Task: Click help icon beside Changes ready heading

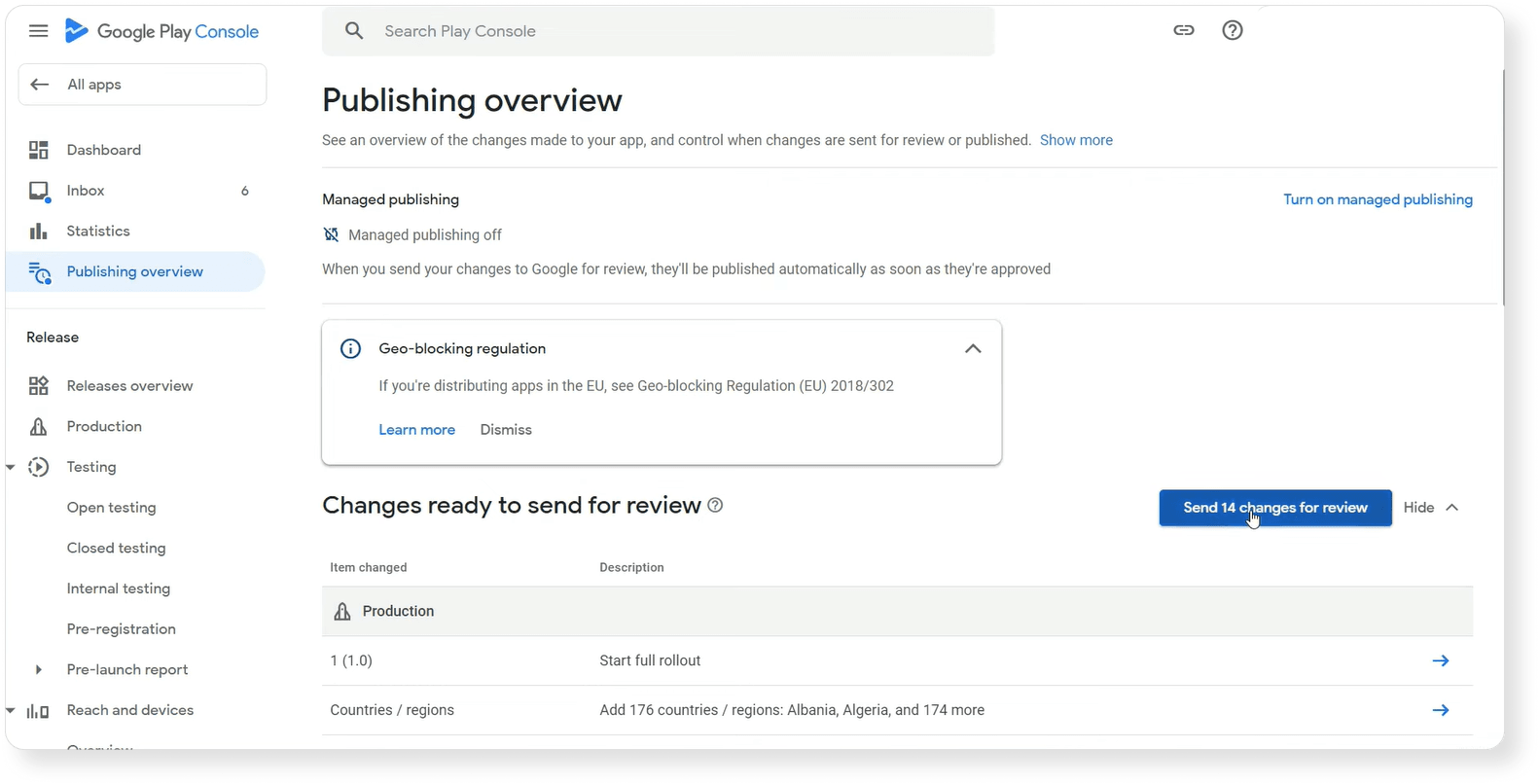Action: 715,505
